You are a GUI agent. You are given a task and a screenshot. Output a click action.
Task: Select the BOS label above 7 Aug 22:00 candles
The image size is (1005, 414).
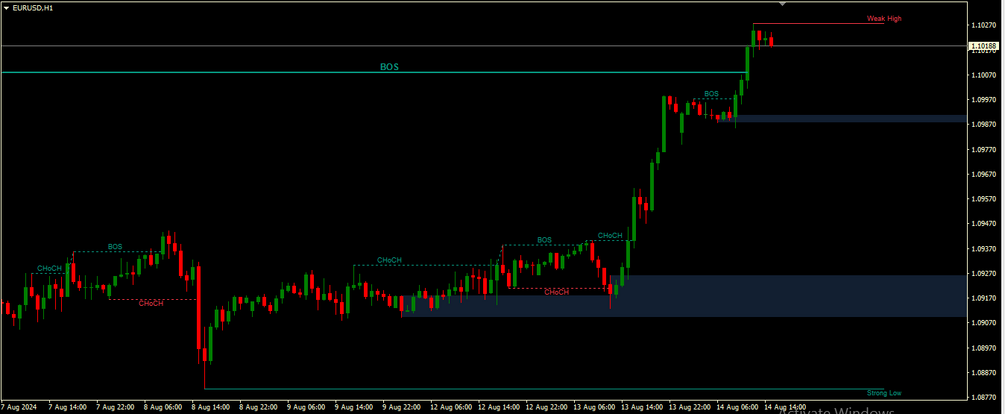[115, 246]
